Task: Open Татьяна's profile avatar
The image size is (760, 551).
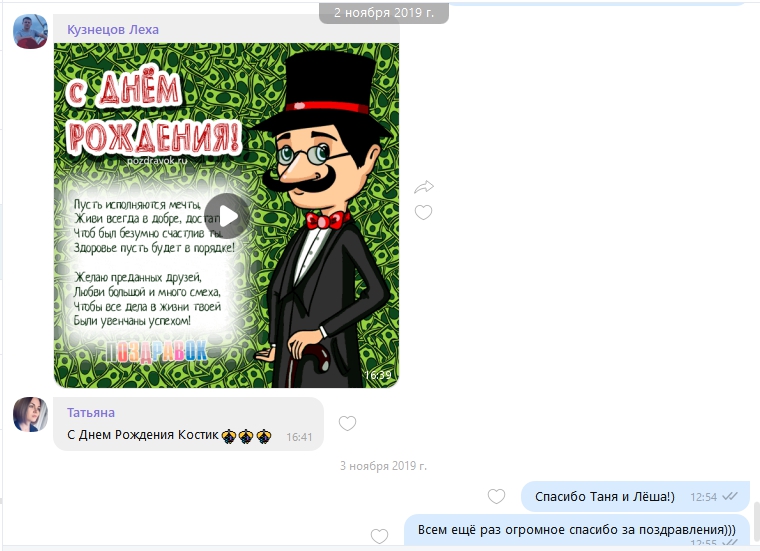Action: coord(30,414)
